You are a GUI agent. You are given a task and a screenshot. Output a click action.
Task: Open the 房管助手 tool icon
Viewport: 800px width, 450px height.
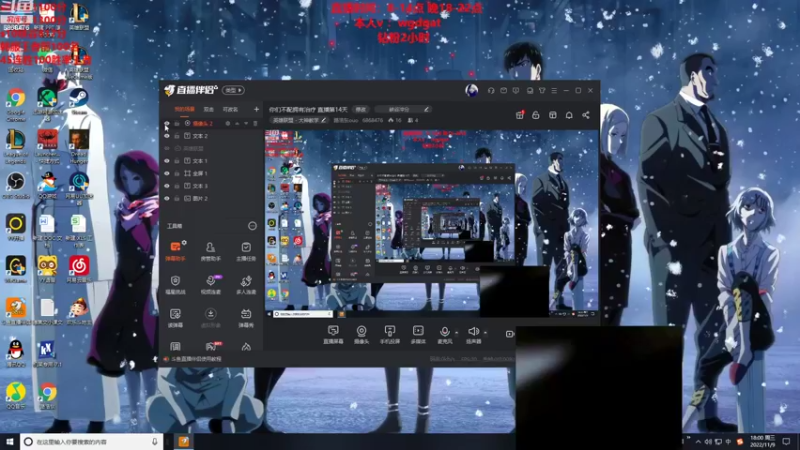click(210, 251)
